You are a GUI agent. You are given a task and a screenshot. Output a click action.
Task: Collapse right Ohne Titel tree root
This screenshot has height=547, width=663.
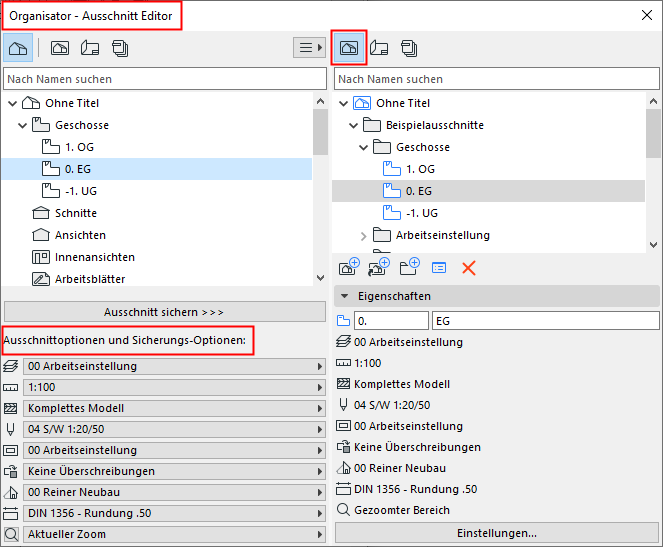[343, 103]
